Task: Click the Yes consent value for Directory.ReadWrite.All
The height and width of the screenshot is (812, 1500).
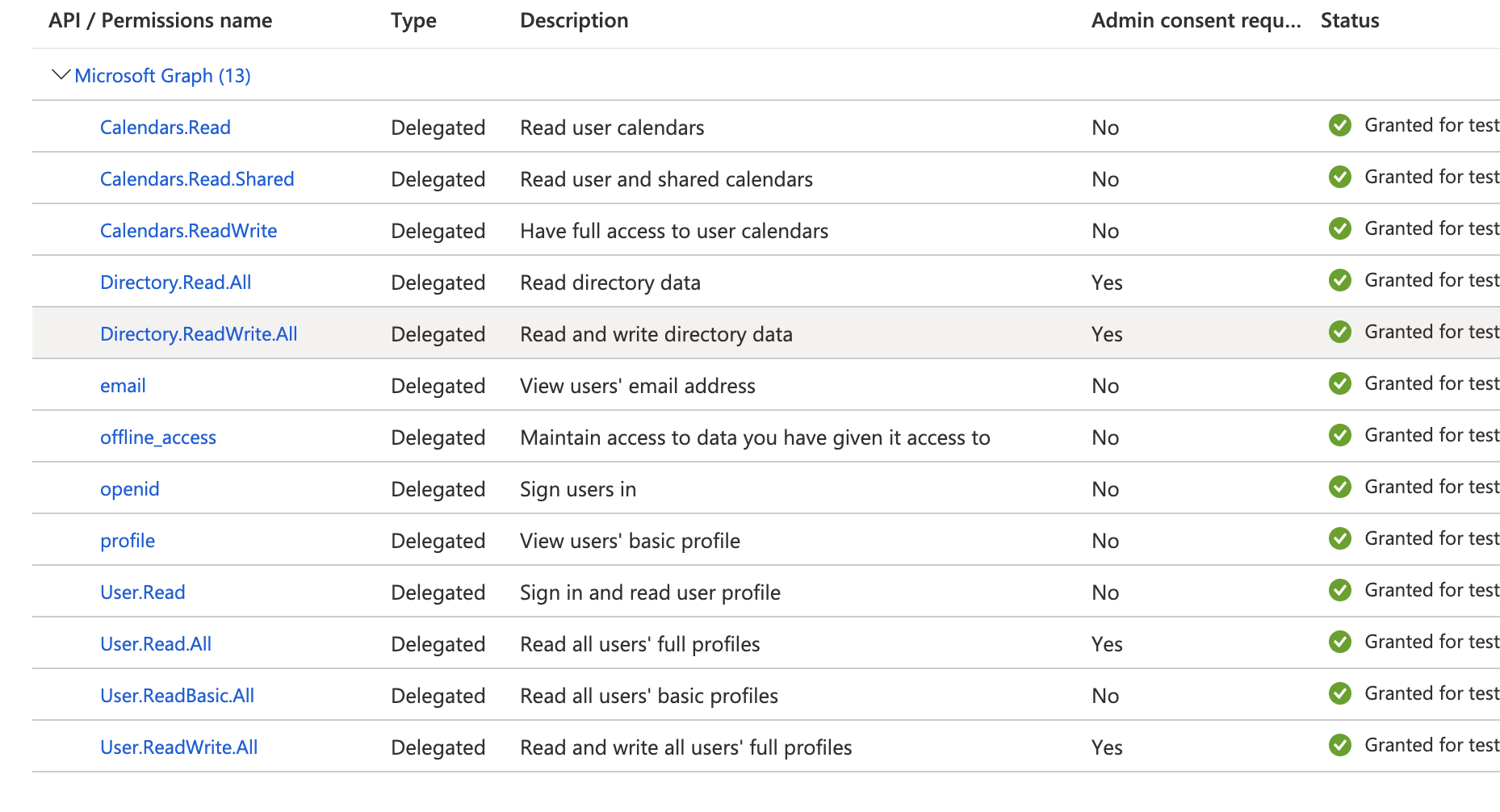Action: pyautogui.click(x=1107, y=334)
